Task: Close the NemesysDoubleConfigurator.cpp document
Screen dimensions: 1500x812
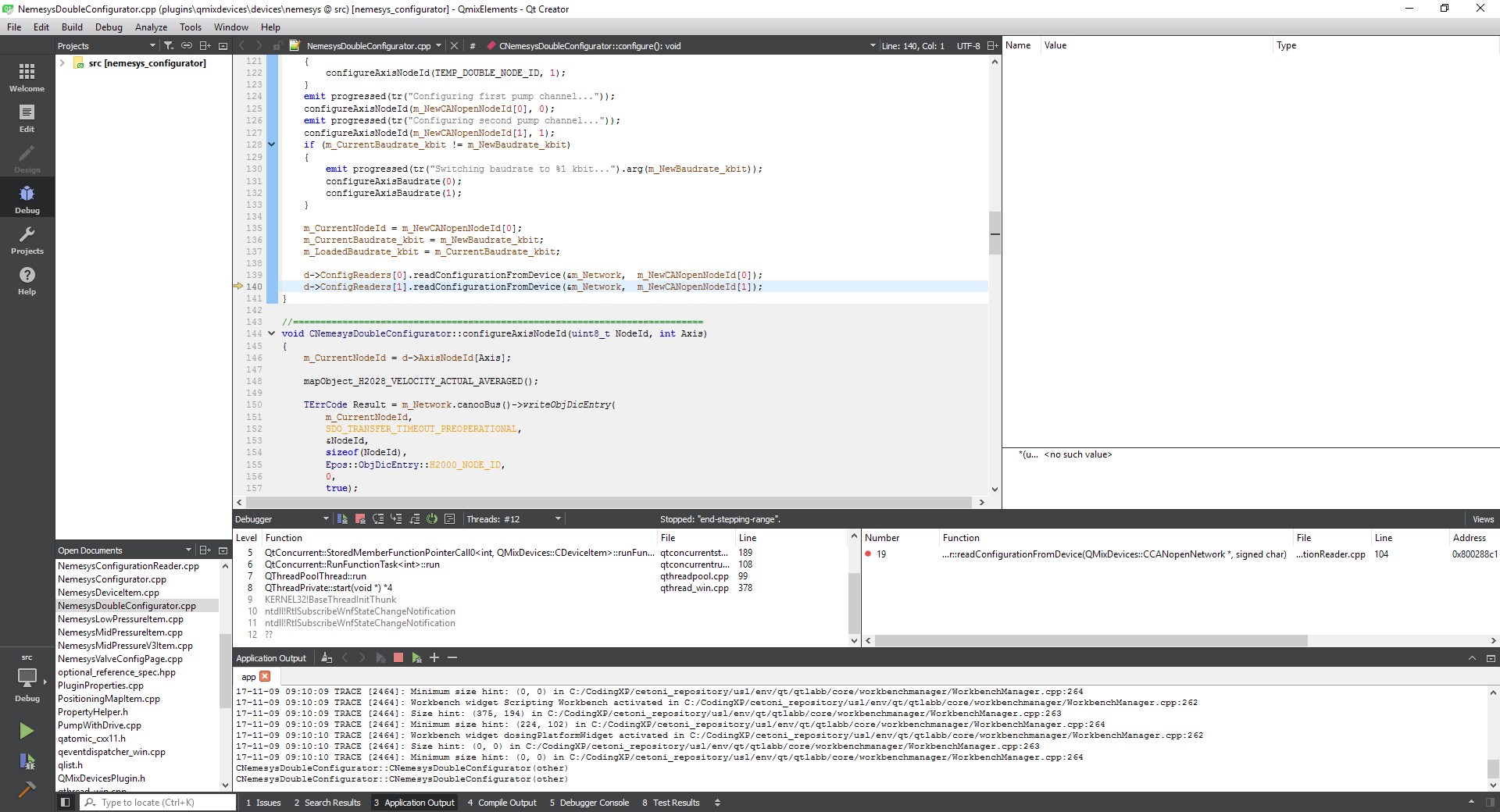Action: click(x=454, y=46)
